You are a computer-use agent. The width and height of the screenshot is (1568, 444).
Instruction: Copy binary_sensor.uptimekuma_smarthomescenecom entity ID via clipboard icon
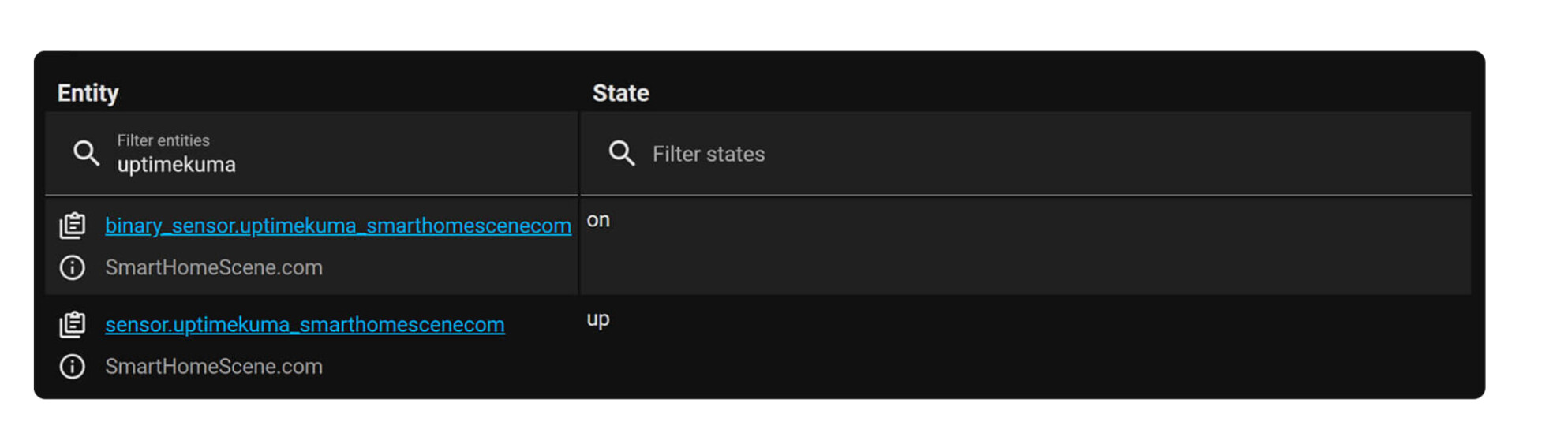coord(73,226)
